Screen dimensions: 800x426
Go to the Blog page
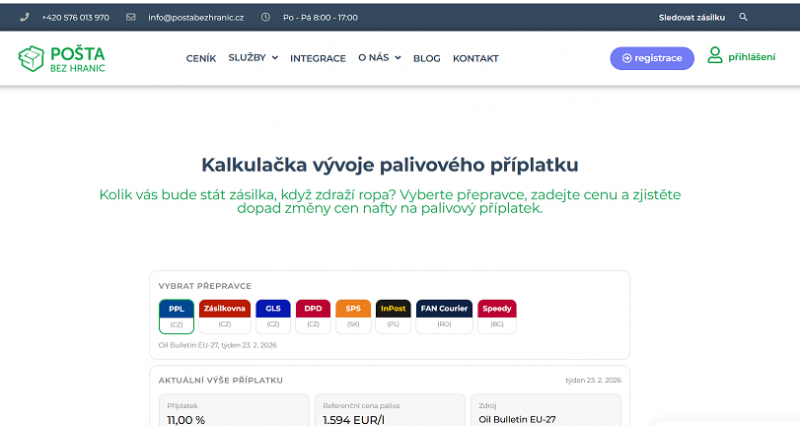click(426, 58)
